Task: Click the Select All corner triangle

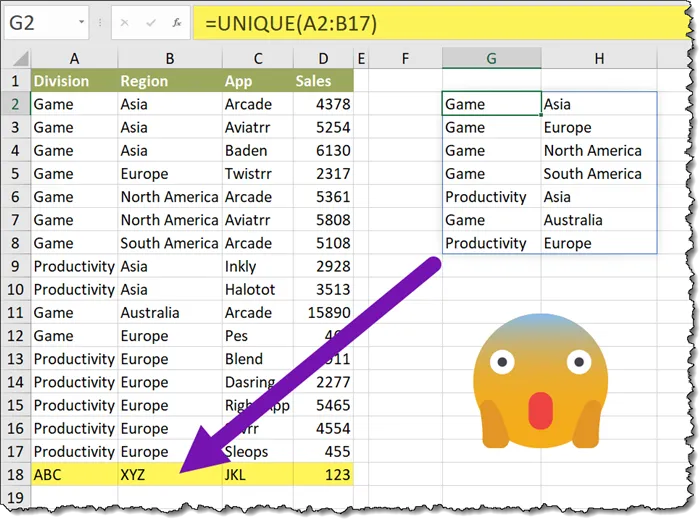Action: pos(17,59)
